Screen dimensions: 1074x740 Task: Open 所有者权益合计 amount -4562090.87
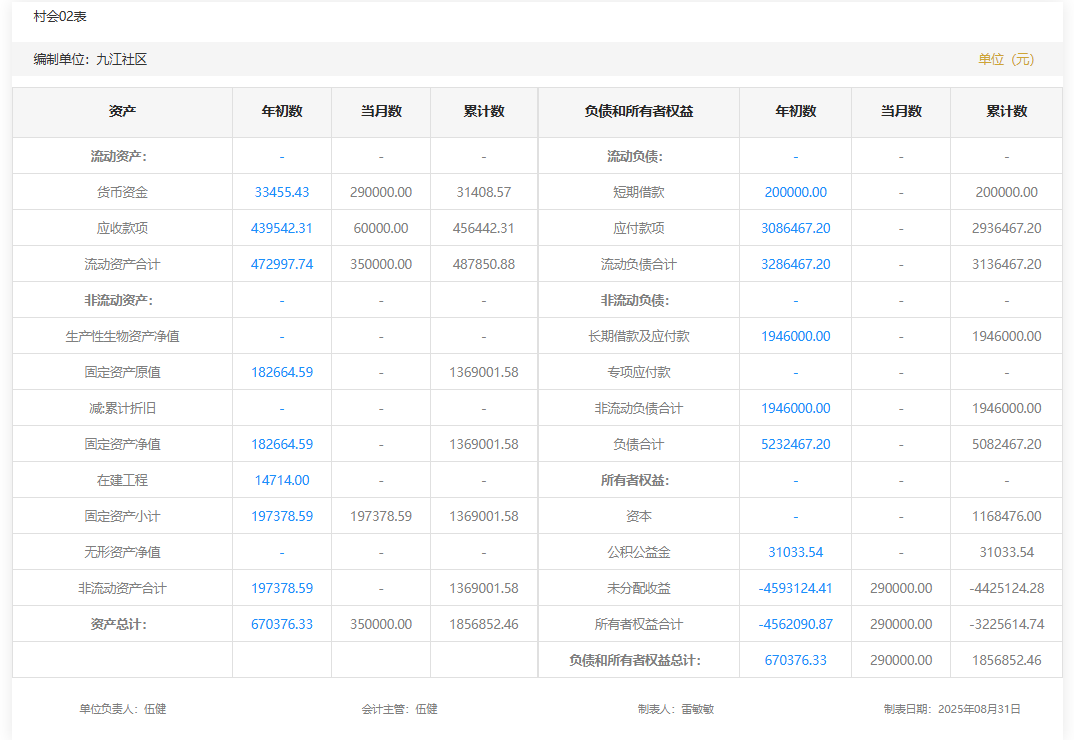pos(795,624)
